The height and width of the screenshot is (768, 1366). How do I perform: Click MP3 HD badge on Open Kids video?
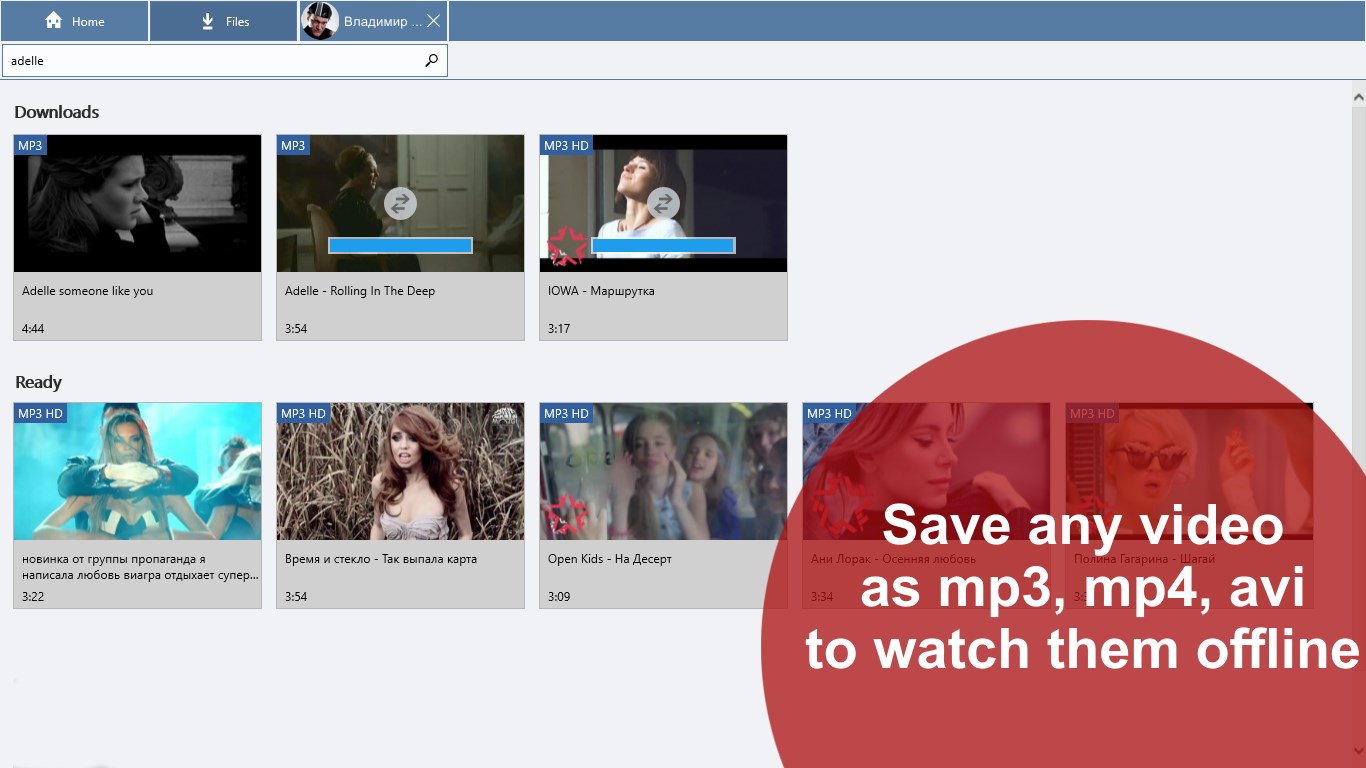[566, 414]
